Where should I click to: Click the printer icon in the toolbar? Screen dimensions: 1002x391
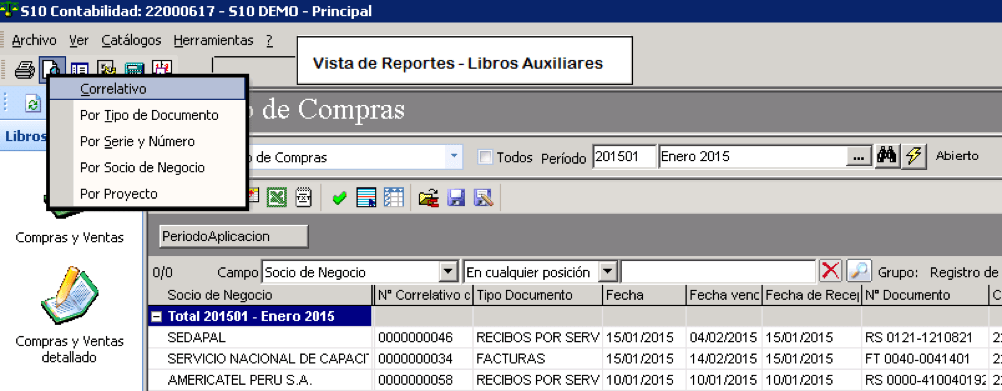tap(24, 69)
